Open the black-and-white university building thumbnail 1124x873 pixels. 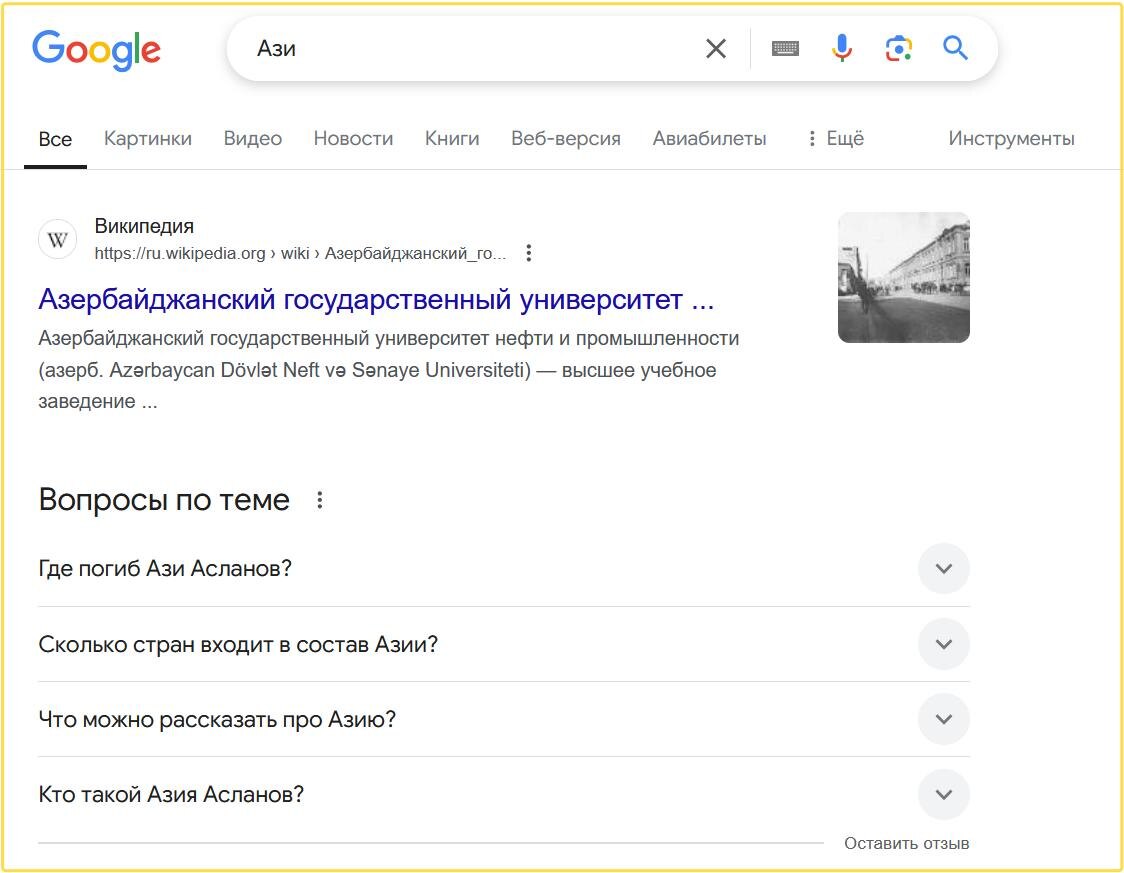click(x=903, y=277)
